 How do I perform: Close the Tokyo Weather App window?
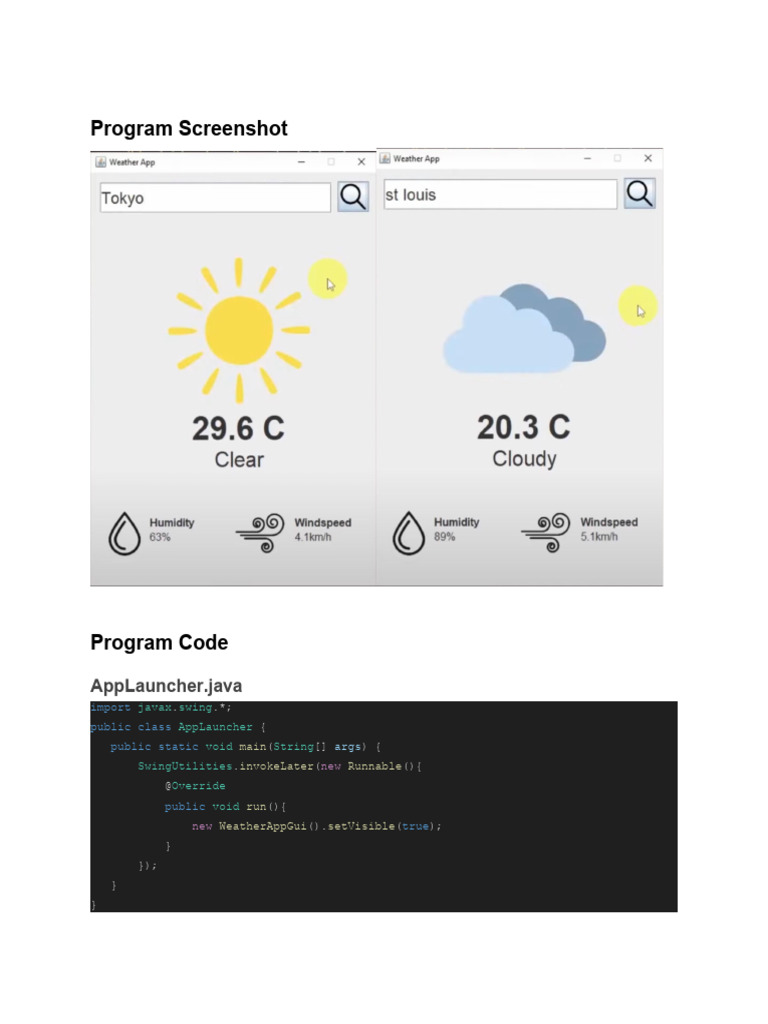[361, 162]
